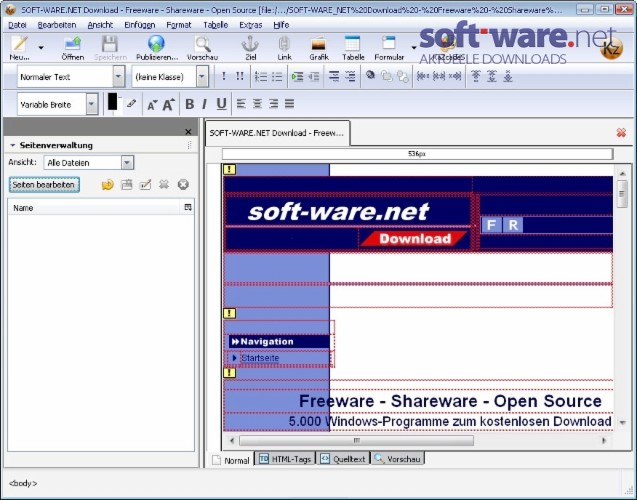Viewport: 637px width, 500px height.
Task: Switch to the Quelltext view tab
Action: coord(343,459)
